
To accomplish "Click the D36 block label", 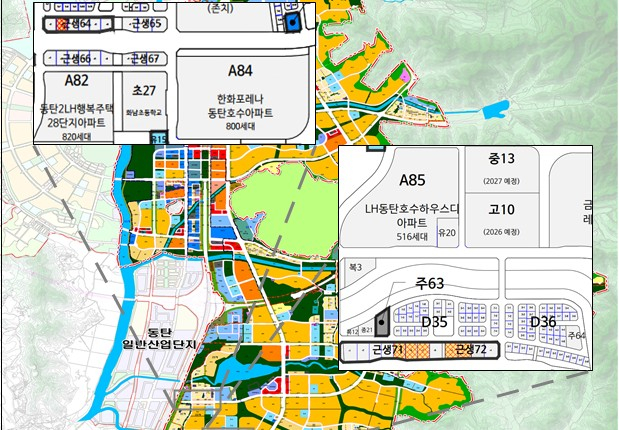I will pos(543,322).
